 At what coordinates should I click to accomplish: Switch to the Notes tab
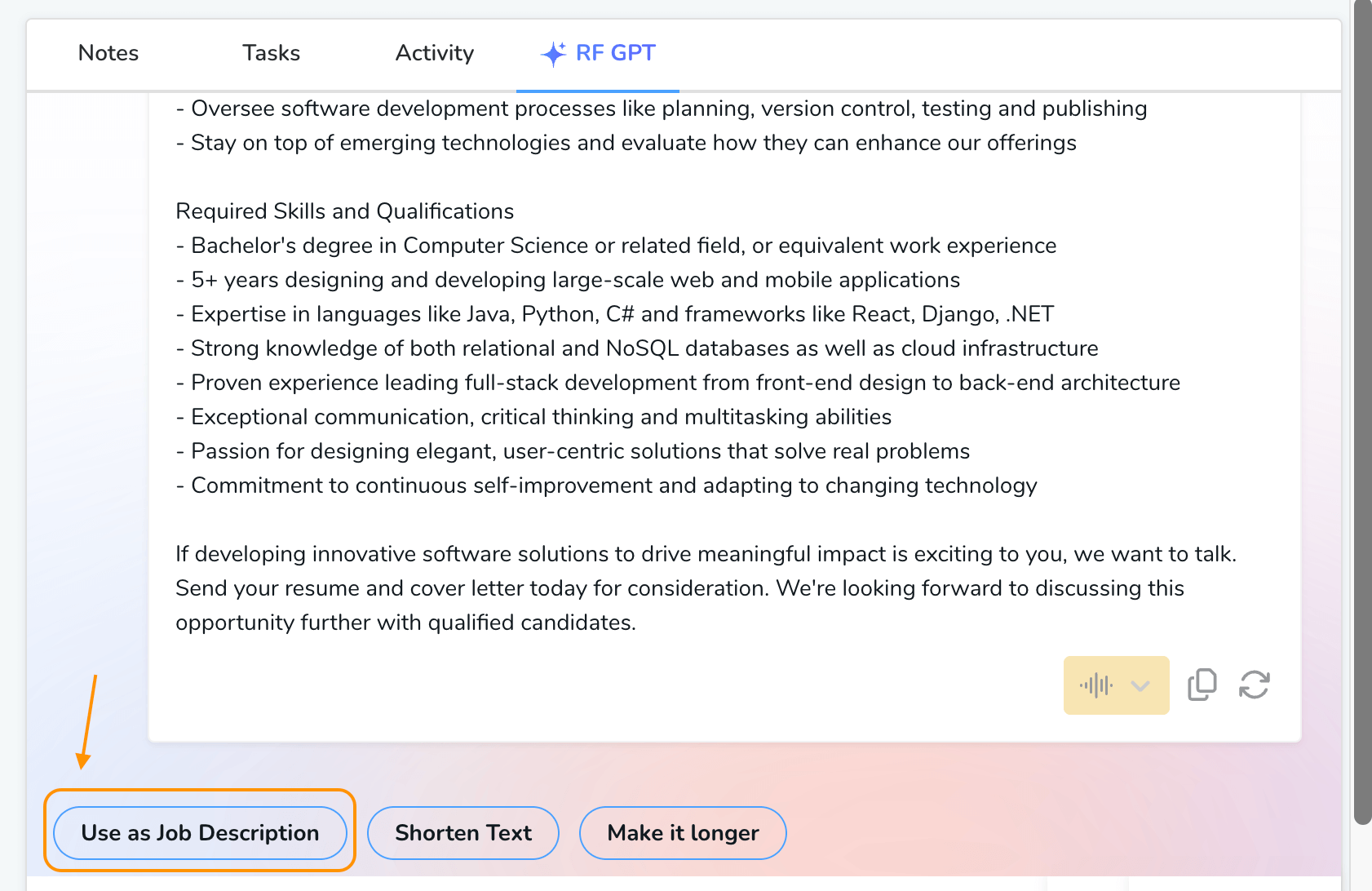click(108, 54)
